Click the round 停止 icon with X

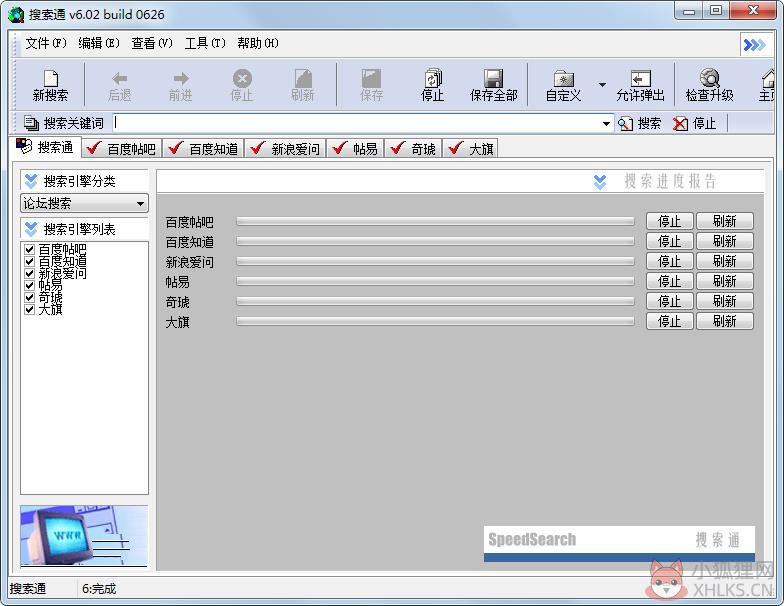[x=242, y=78]
